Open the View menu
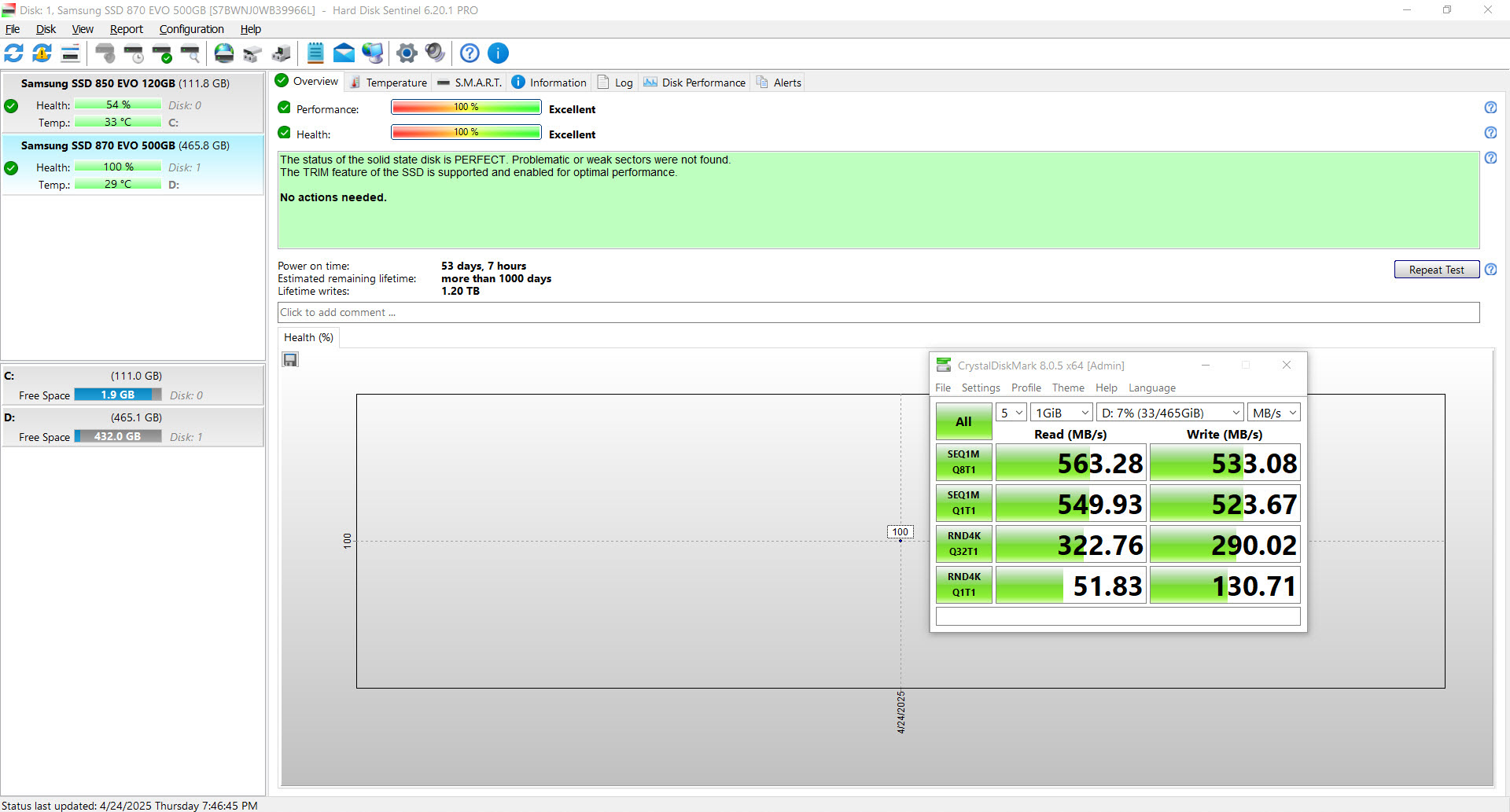 coord(83,29)
